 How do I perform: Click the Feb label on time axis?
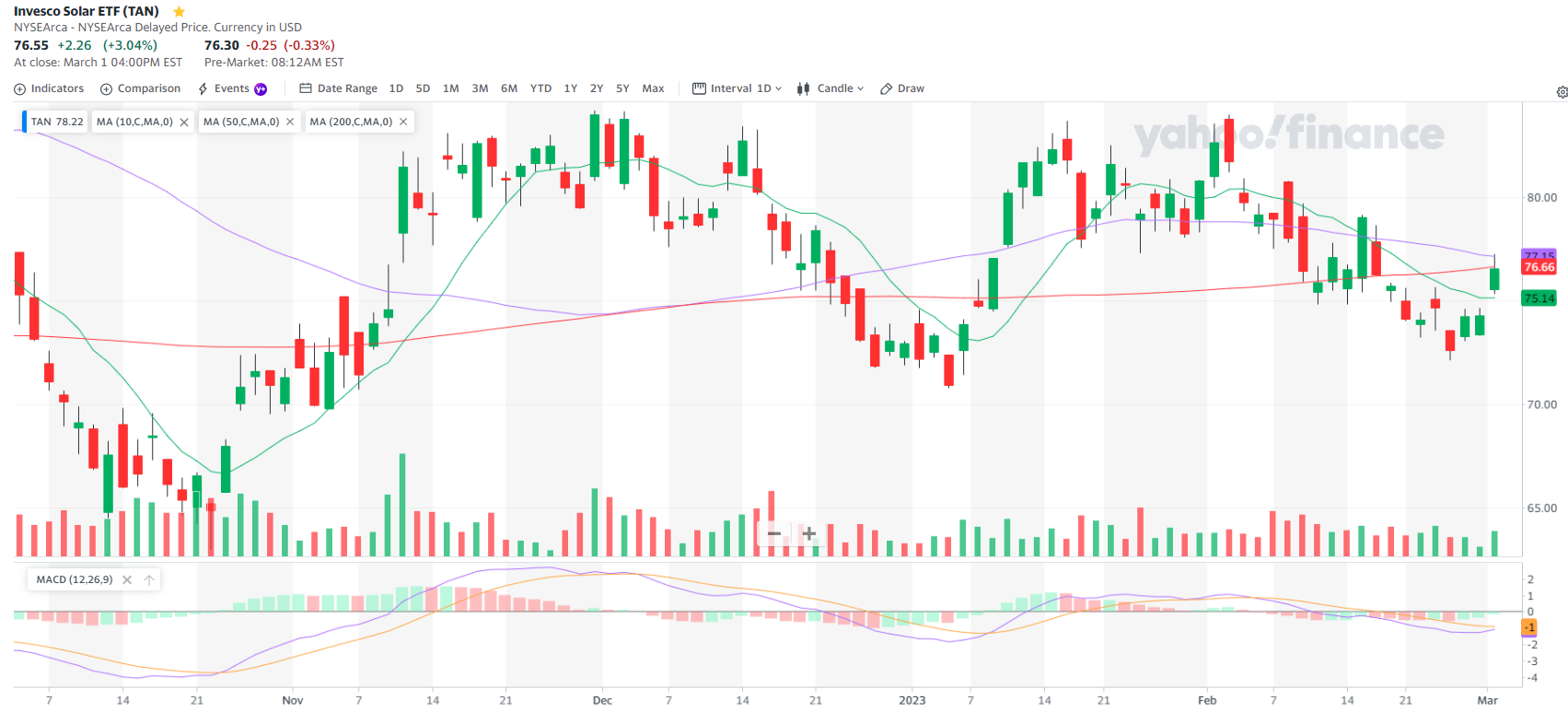click(1207, 700)
